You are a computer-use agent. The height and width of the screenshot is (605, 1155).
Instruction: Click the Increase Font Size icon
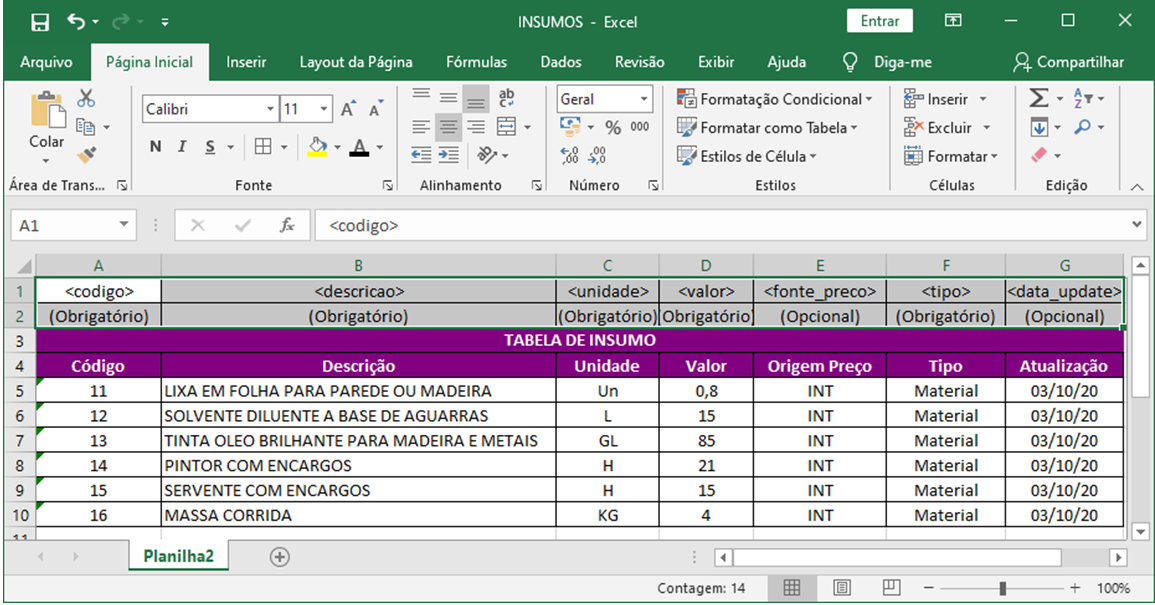coord(348,109)
